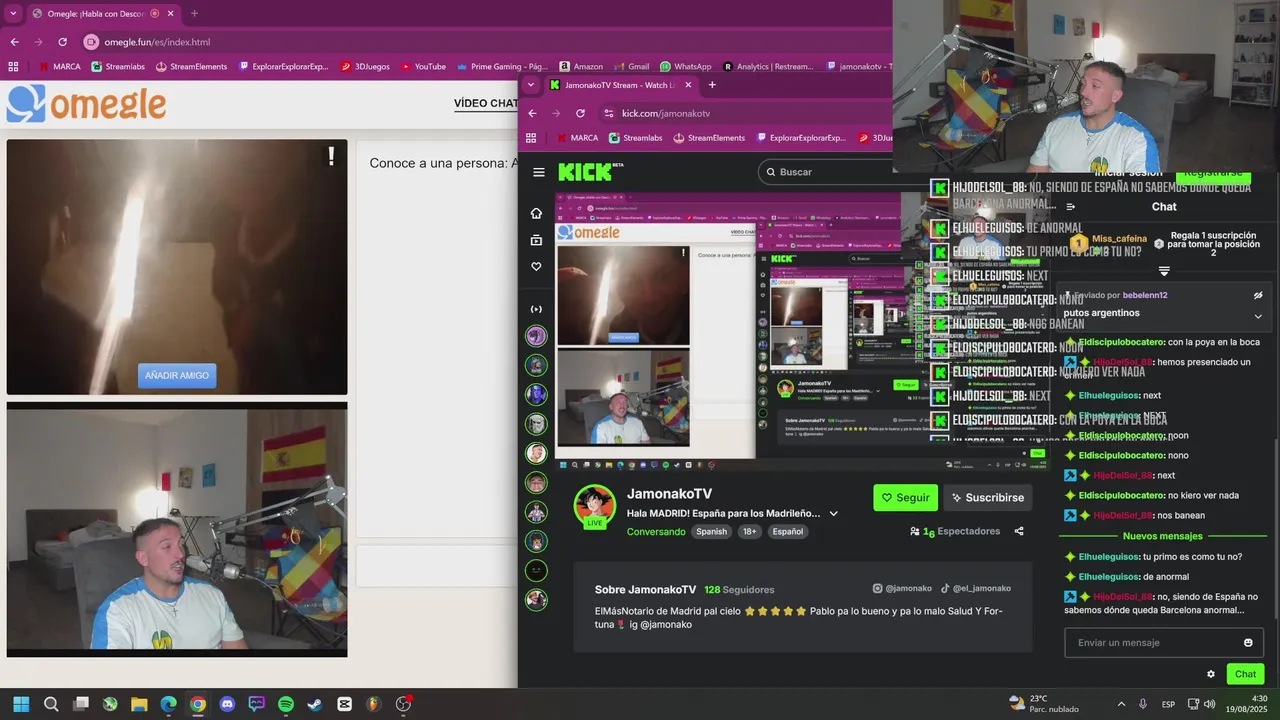
Task: Open Spotify from the taskbar
Action: (x=286, y=704)
